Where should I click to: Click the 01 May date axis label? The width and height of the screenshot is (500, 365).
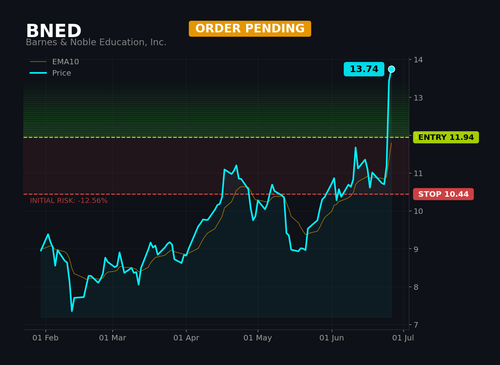click(x=258, y=338)
